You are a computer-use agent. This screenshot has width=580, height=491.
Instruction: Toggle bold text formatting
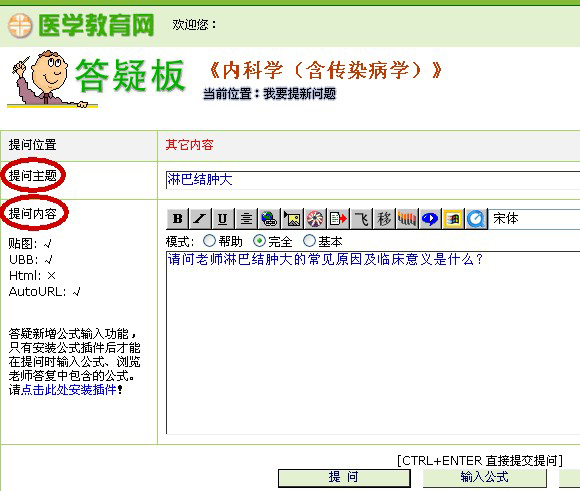pyautogui.click(x=178, y=219)
